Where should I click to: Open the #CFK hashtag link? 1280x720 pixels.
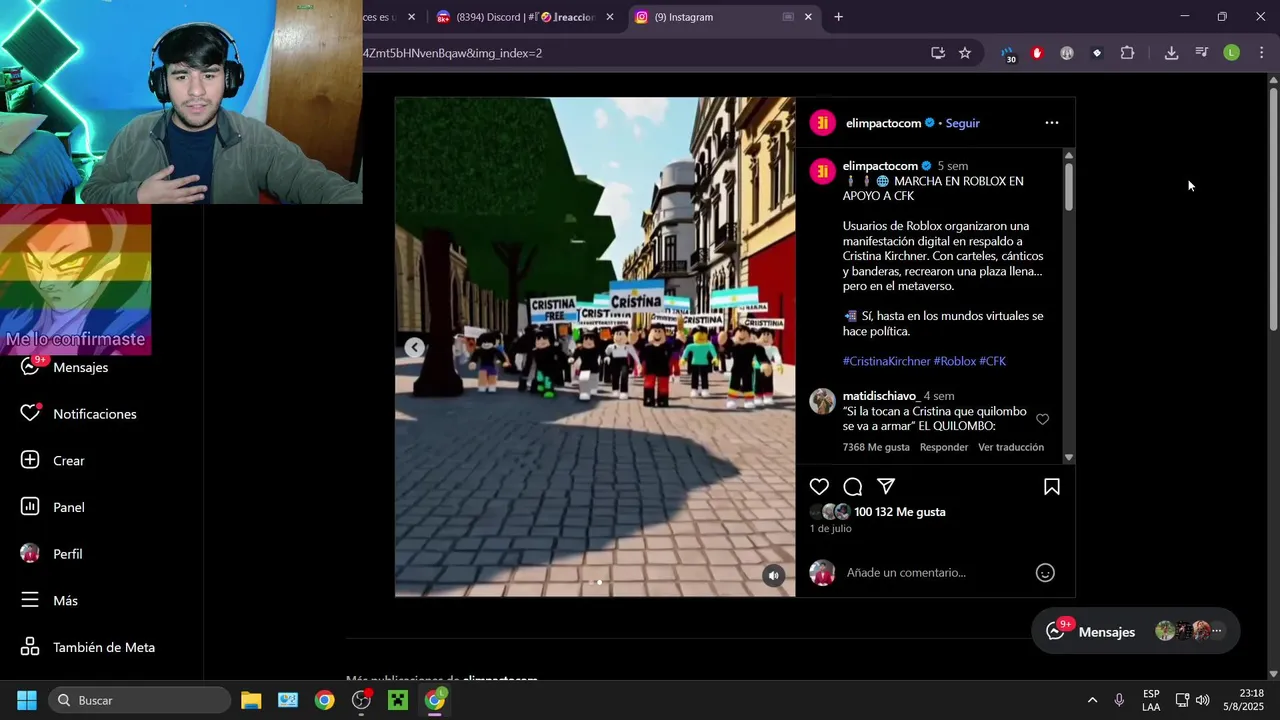(992, 361)
